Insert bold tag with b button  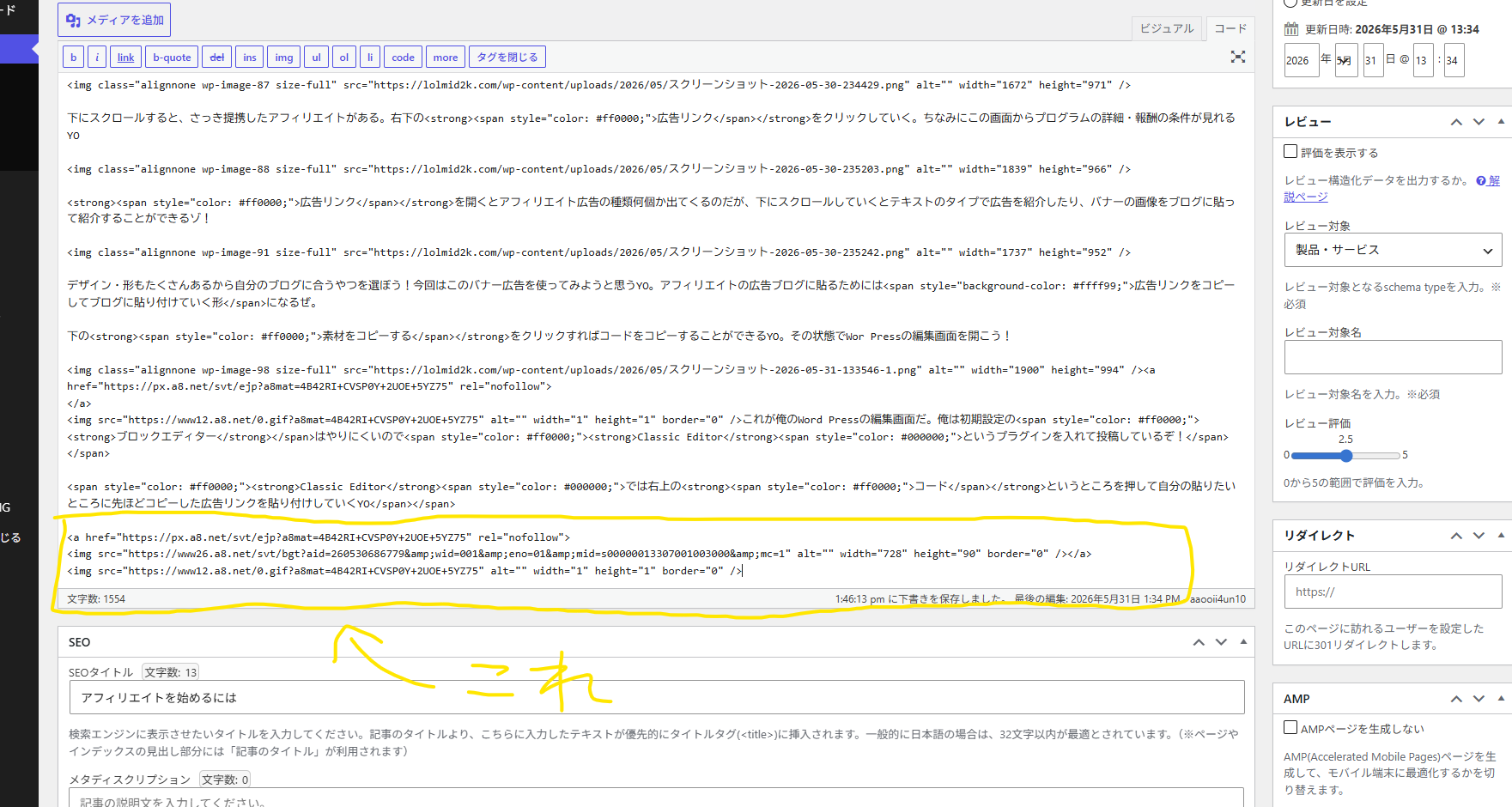tap(74, 58)
